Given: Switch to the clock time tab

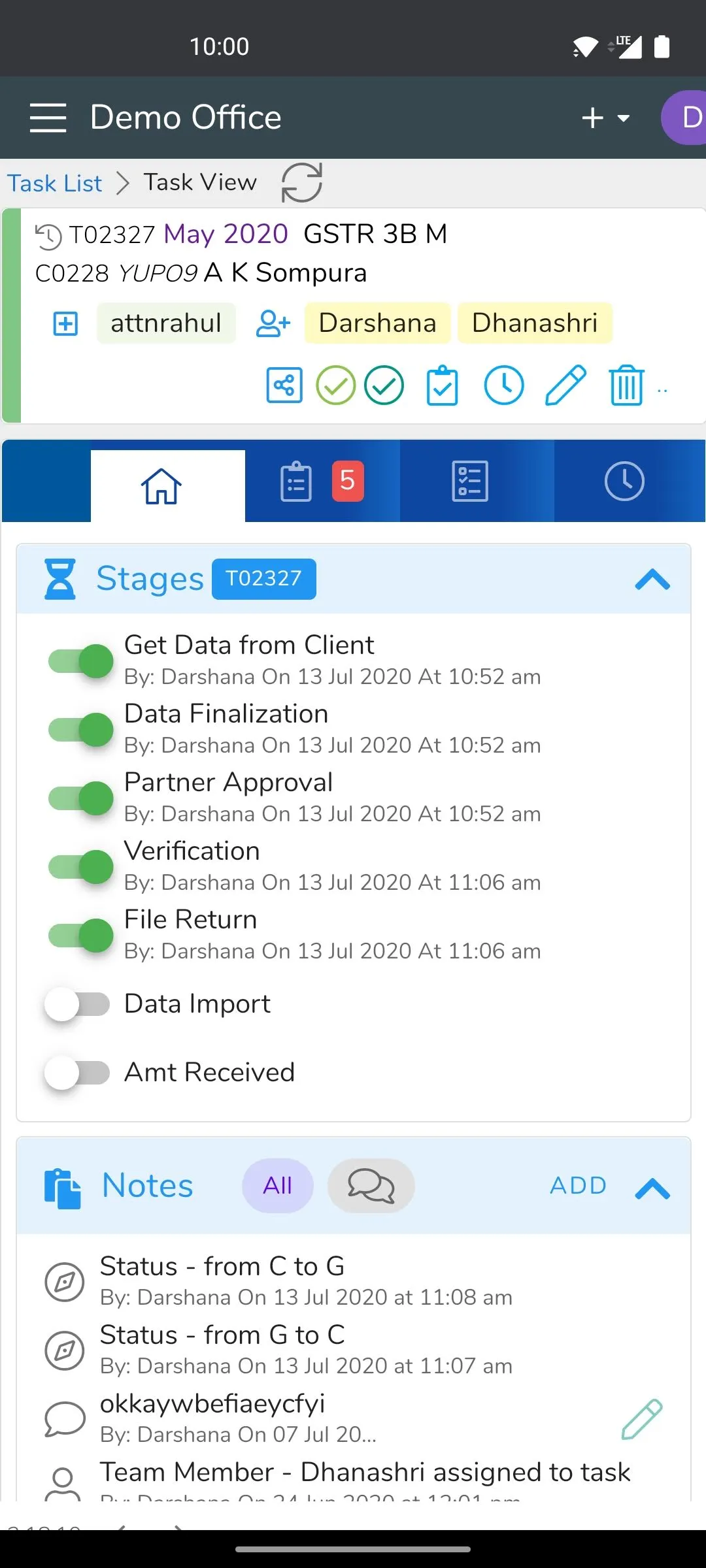Looking at the screenshot, I should coord(630,482).
